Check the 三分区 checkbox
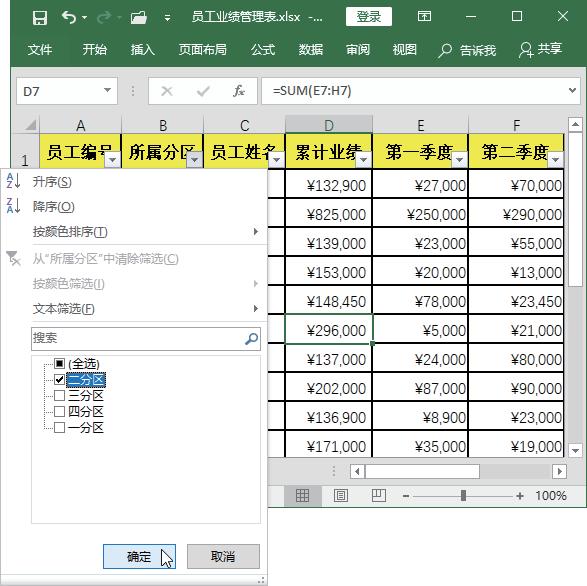The image size is (587, 586). [59, 395]
